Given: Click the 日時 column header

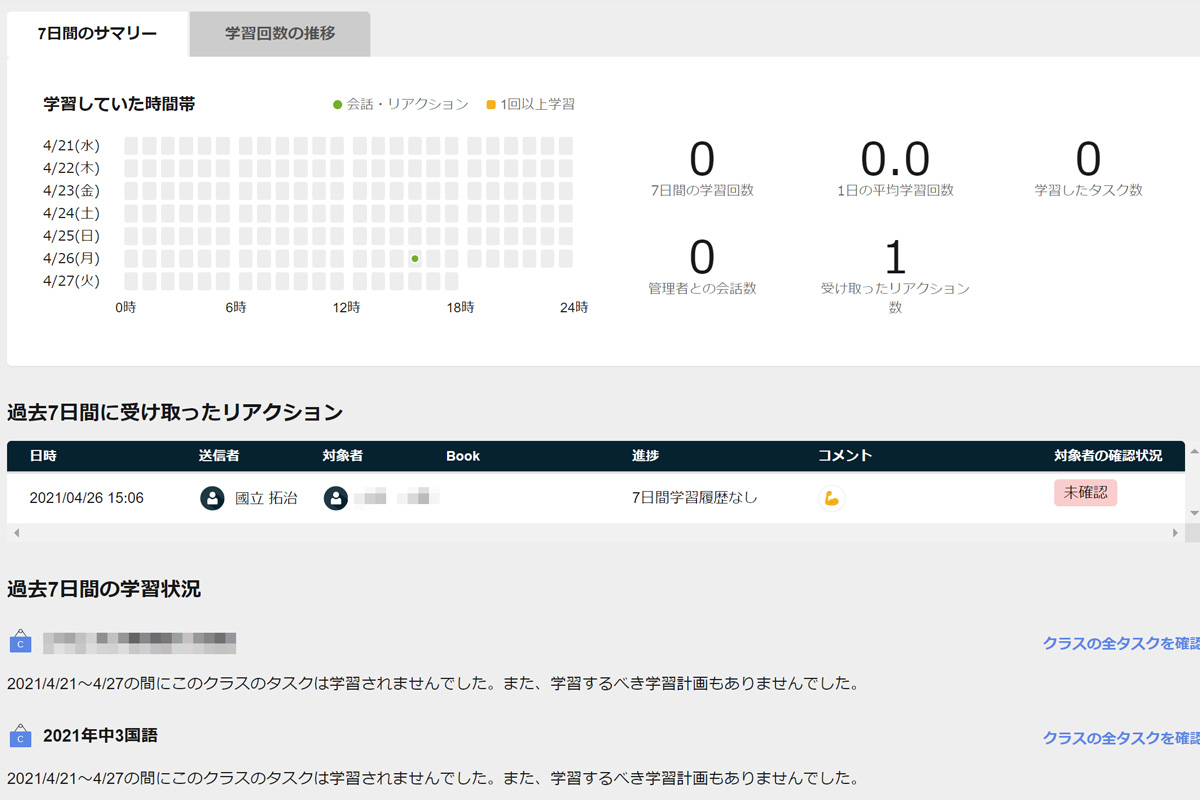Looking at the screenshot, I should click(x=43, y=456).
